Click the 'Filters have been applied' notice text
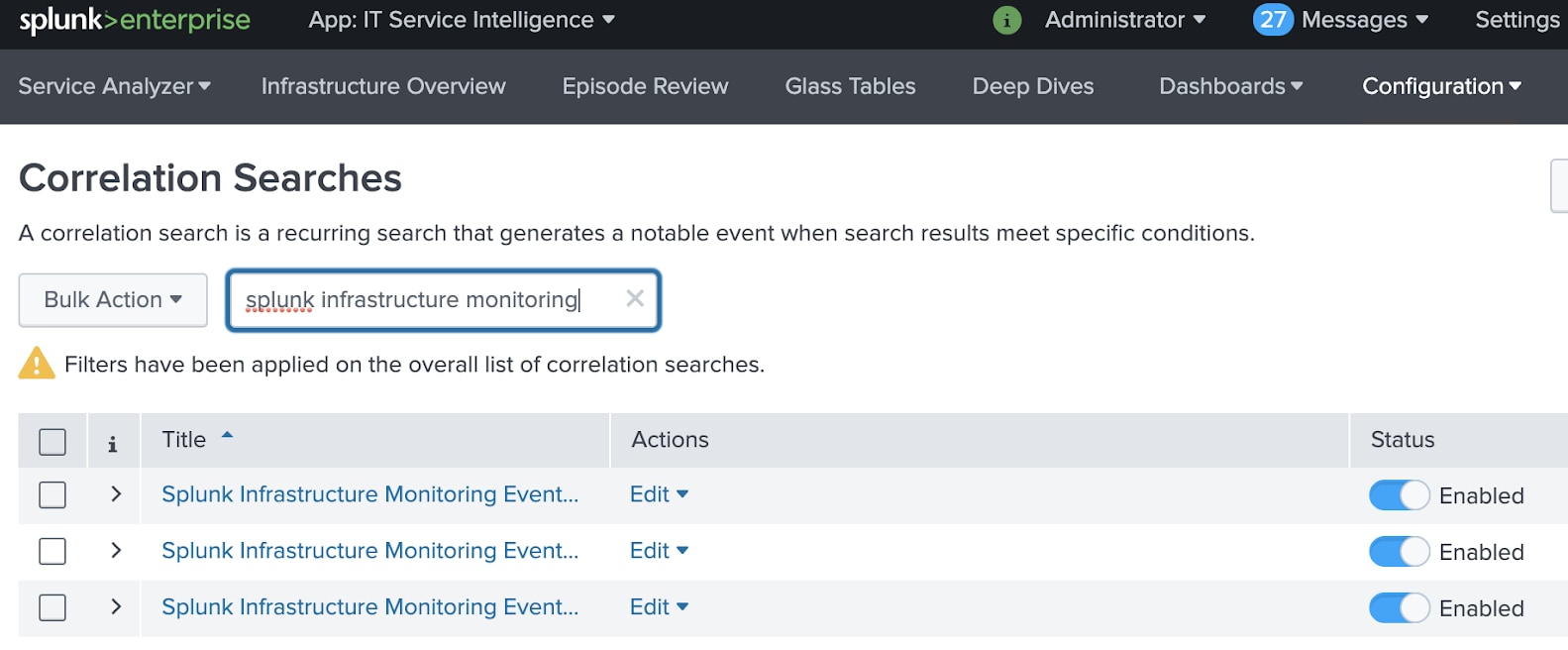 click(x=414, y=365)
